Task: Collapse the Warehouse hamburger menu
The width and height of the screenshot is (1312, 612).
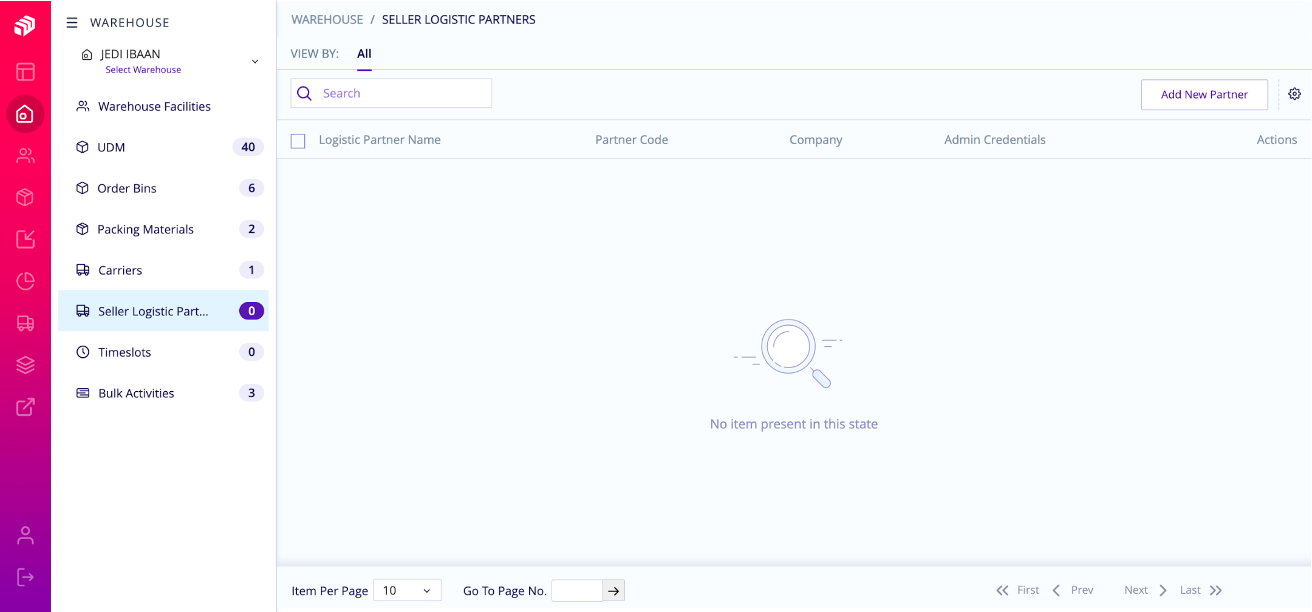Action: tap(72, 23)
